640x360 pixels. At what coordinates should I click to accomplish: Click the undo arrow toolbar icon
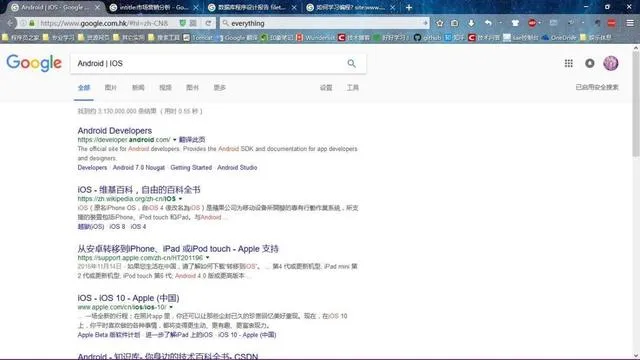[488, 23]
